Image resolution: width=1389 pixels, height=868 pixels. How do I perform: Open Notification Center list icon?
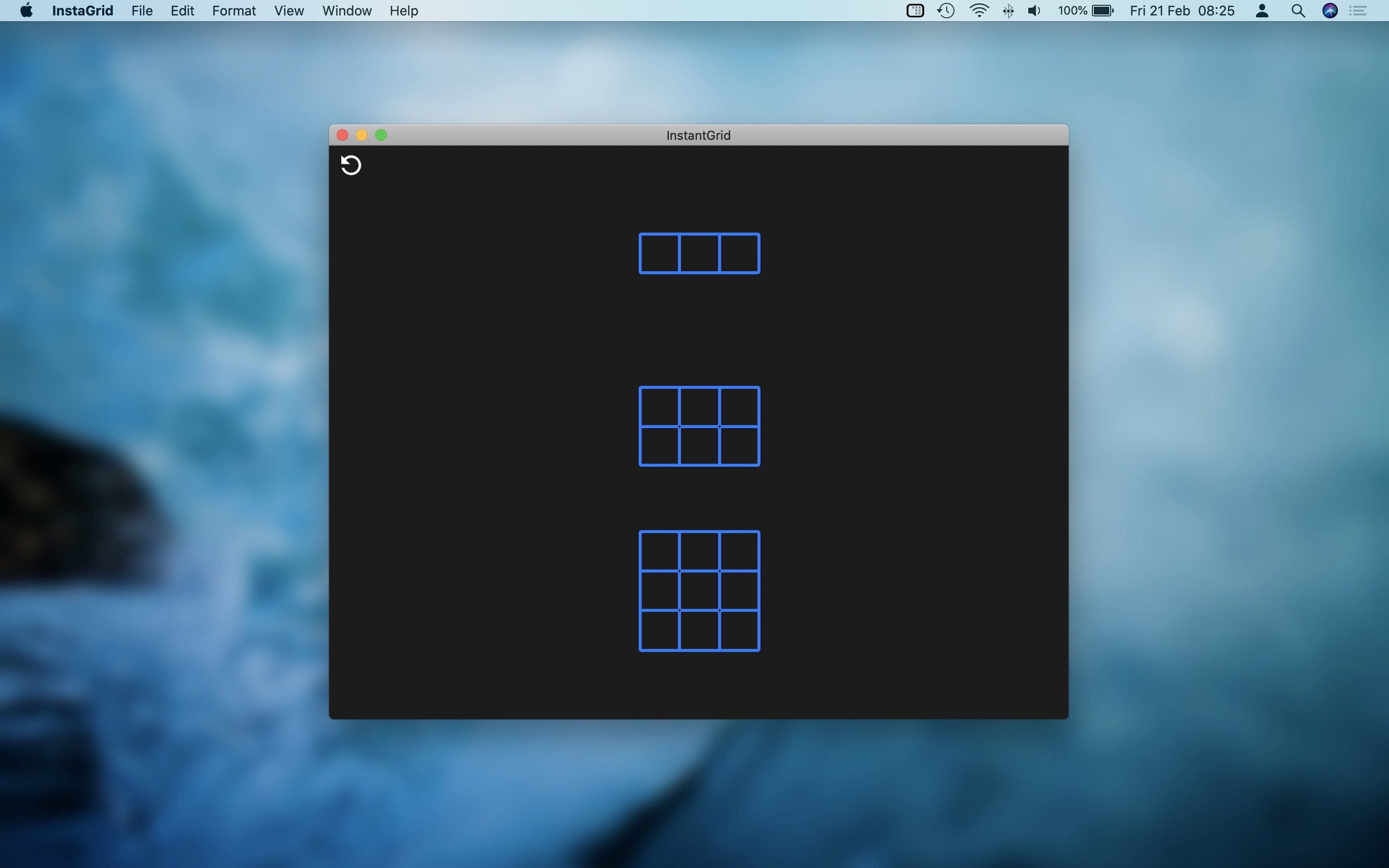[x=1358, y=11]
